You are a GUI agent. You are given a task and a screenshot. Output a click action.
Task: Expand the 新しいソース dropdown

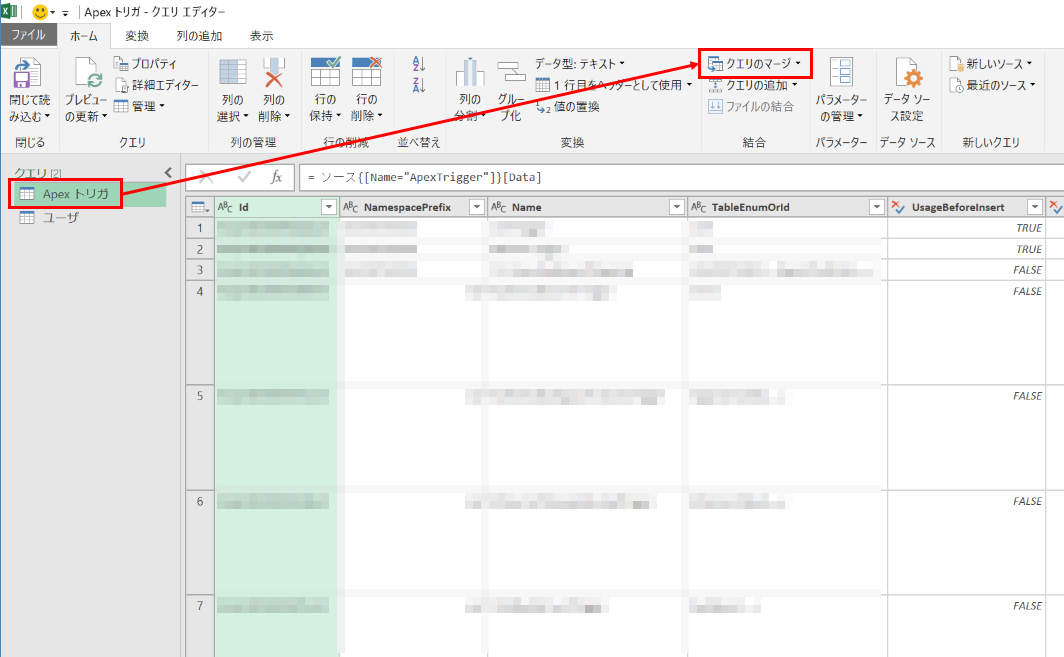pos(1029,64)
